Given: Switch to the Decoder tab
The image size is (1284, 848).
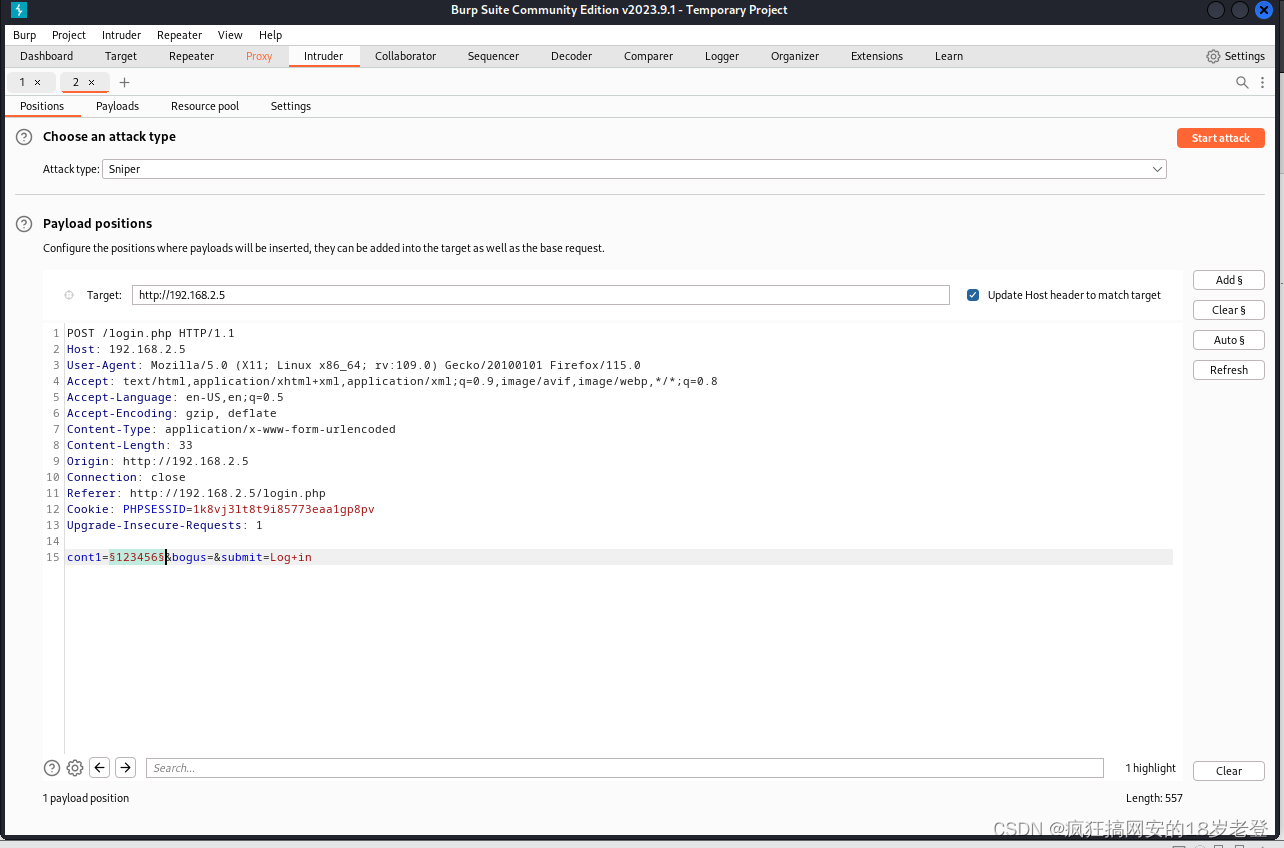Looking at the screenshot, I should coord(572,56).
